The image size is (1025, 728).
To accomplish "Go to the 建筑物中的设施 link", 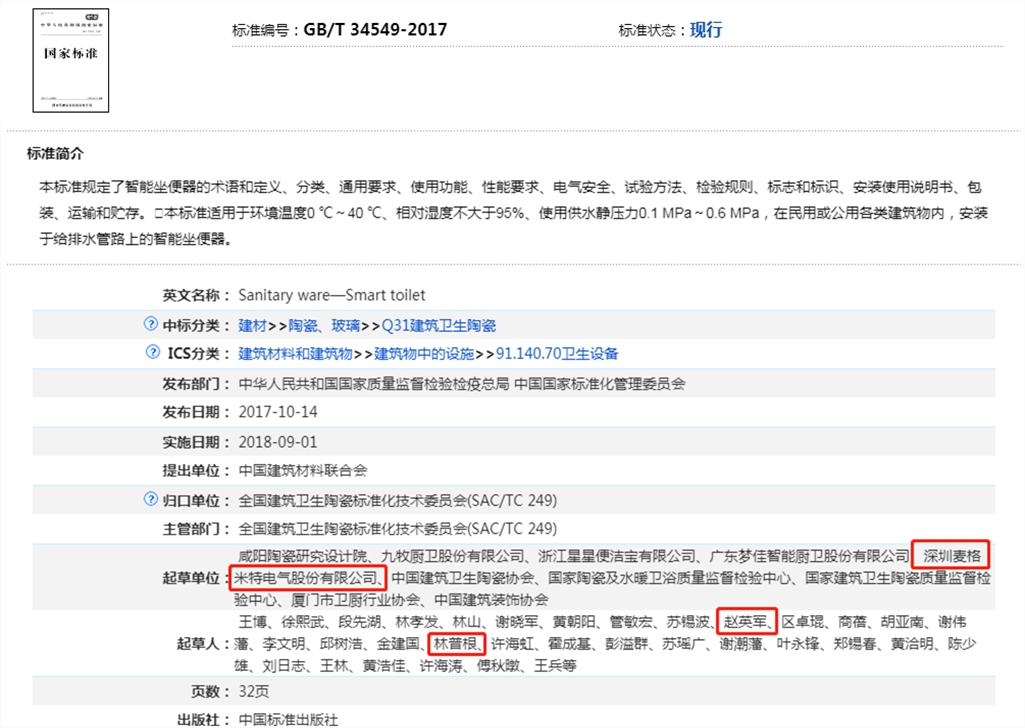I will coord(424,354).
